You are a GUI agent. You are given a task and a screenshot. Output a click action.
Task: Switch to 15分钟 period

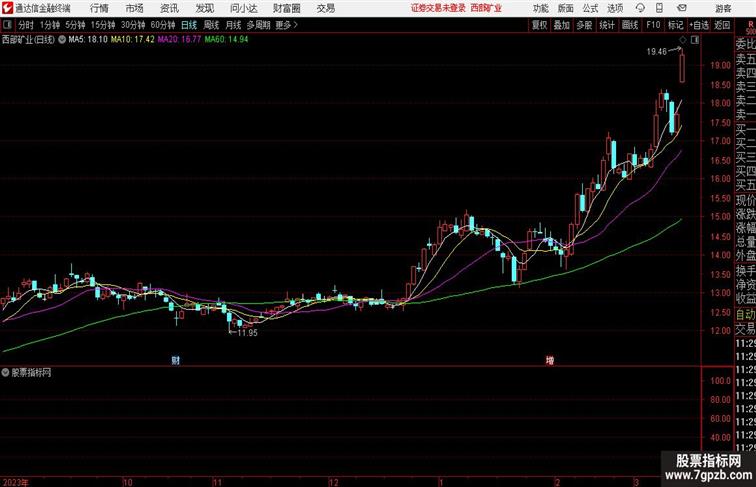pos(103,25)
